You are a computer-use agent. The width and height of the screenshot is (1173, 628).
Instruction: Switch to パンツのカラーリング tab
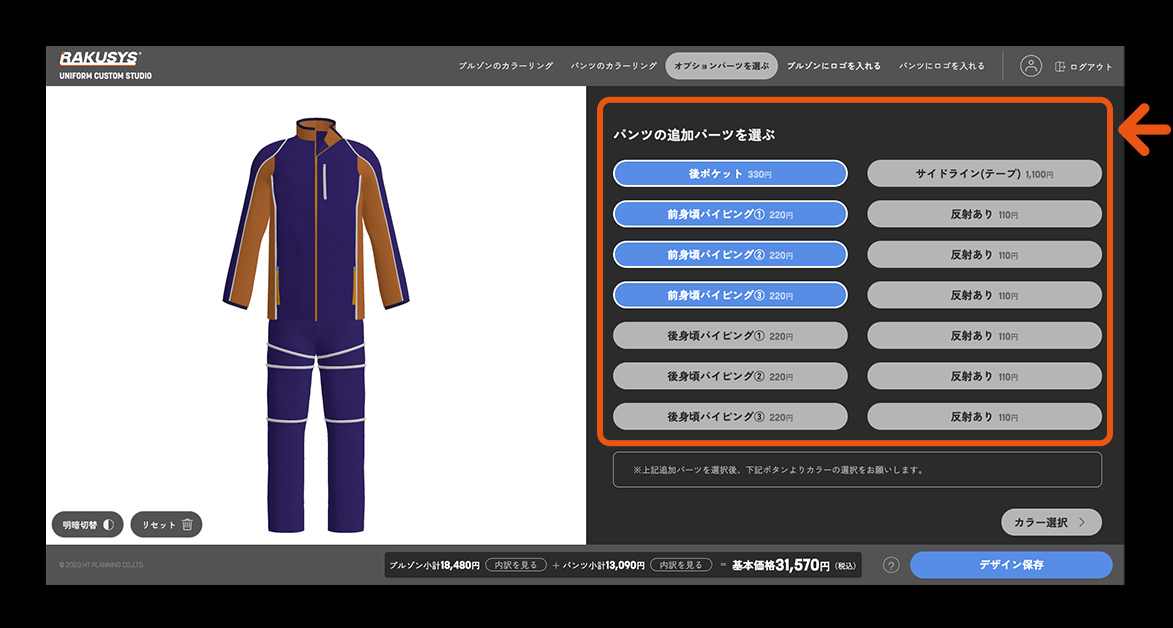coord(611,66)
